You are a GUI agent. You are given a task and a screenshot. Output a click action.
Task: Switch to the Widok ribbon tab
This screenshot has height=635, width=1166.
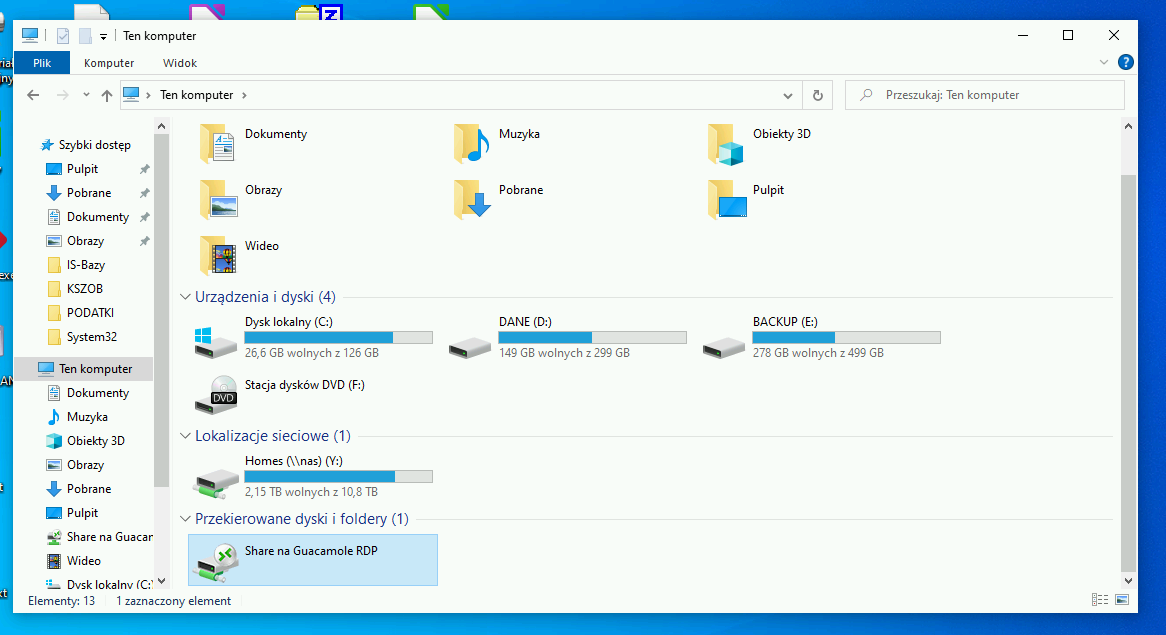(180, 63)
